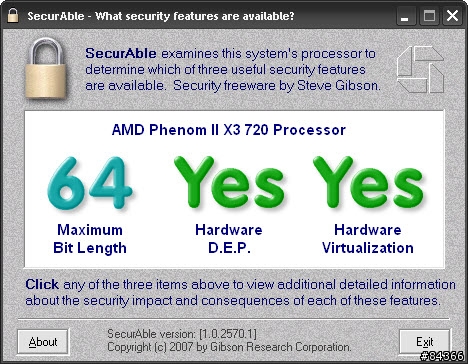This screenshot has height=364, width=468.
Task: Click the SecurAble title bar text
Action: tap(161, 16)
